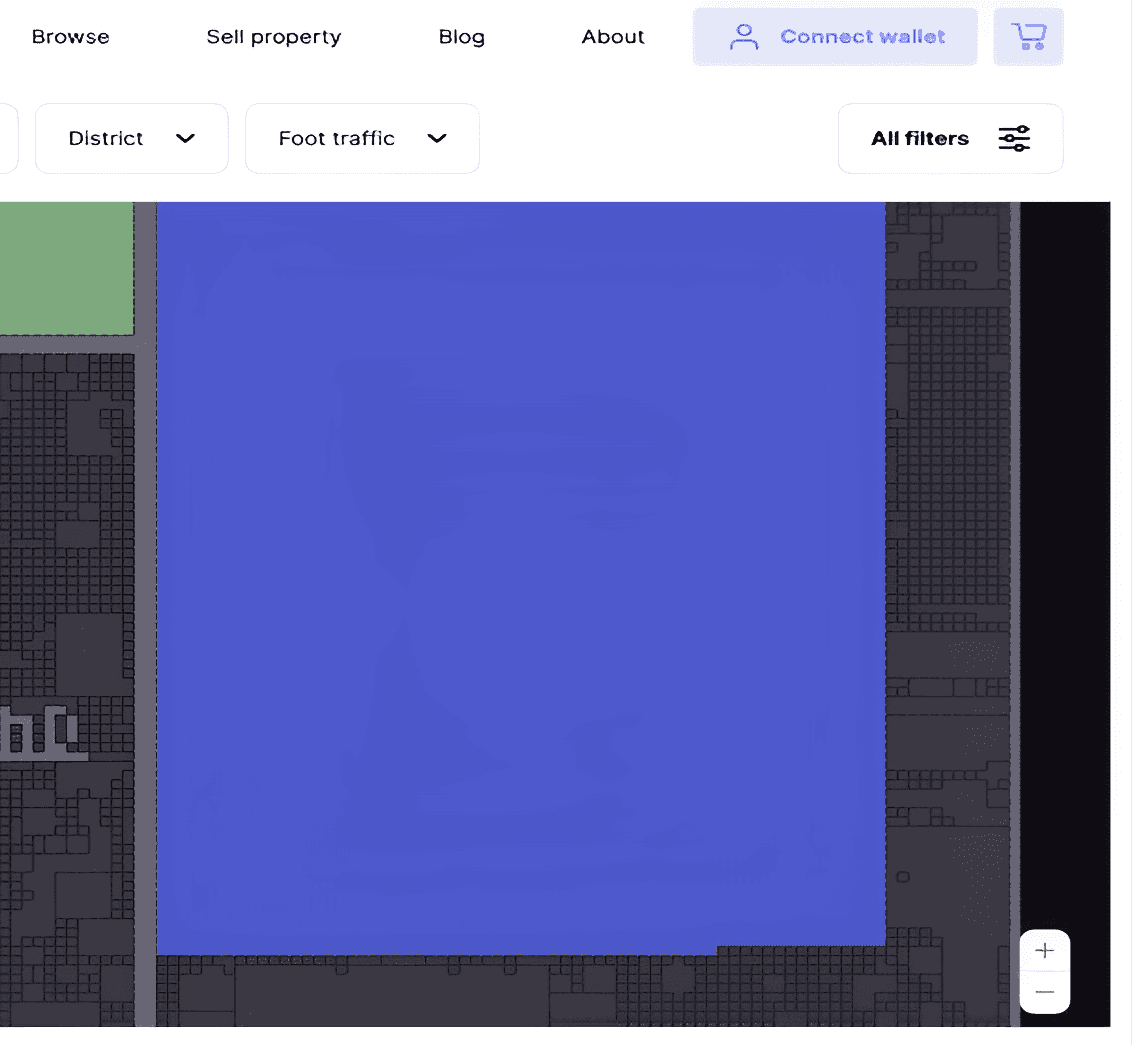The width and height of the screenshot is (1140, 1045).
Task: Open the Foot traffic dropdown
Action: (361, 138)
